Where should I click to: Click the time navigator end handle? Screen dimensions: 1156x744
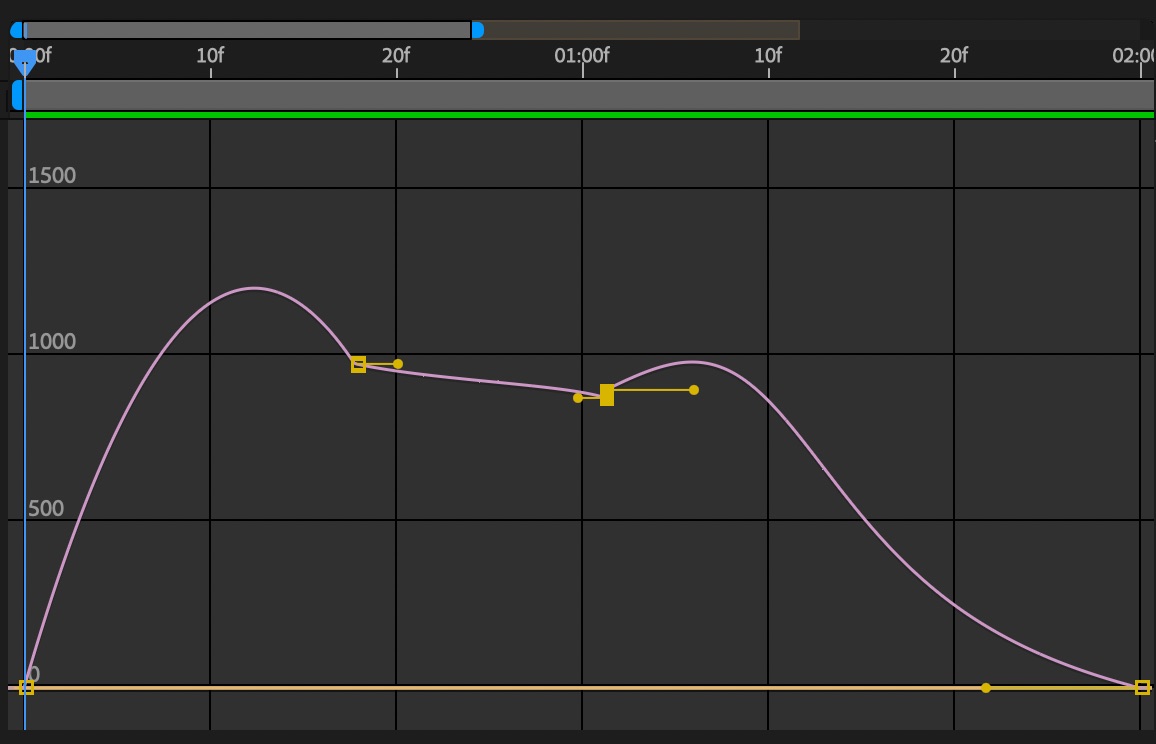[x=477, y=30]
